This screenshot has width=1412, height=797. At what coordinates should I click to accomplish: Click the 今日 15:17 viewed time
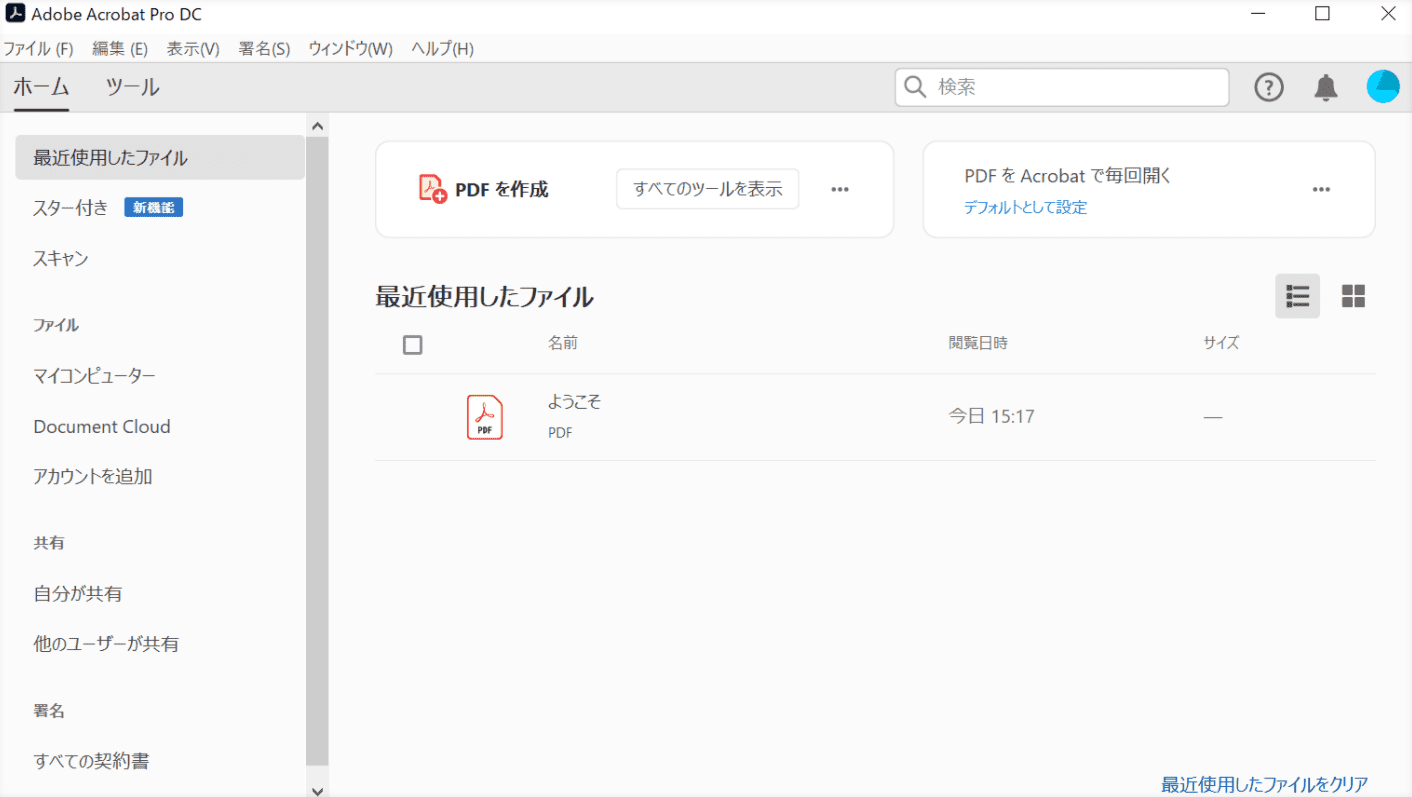[x=991, y=416]
